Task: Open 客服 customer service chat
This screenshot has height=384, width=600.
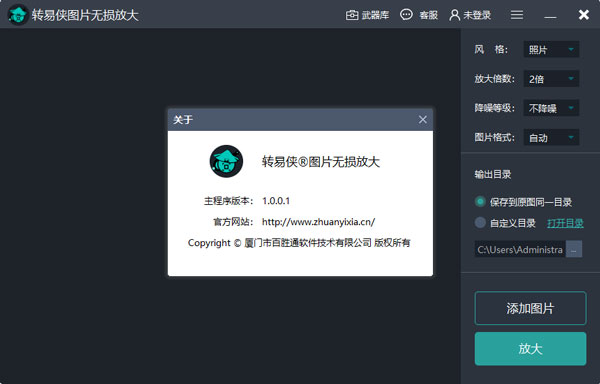Action: pos(419,15)
